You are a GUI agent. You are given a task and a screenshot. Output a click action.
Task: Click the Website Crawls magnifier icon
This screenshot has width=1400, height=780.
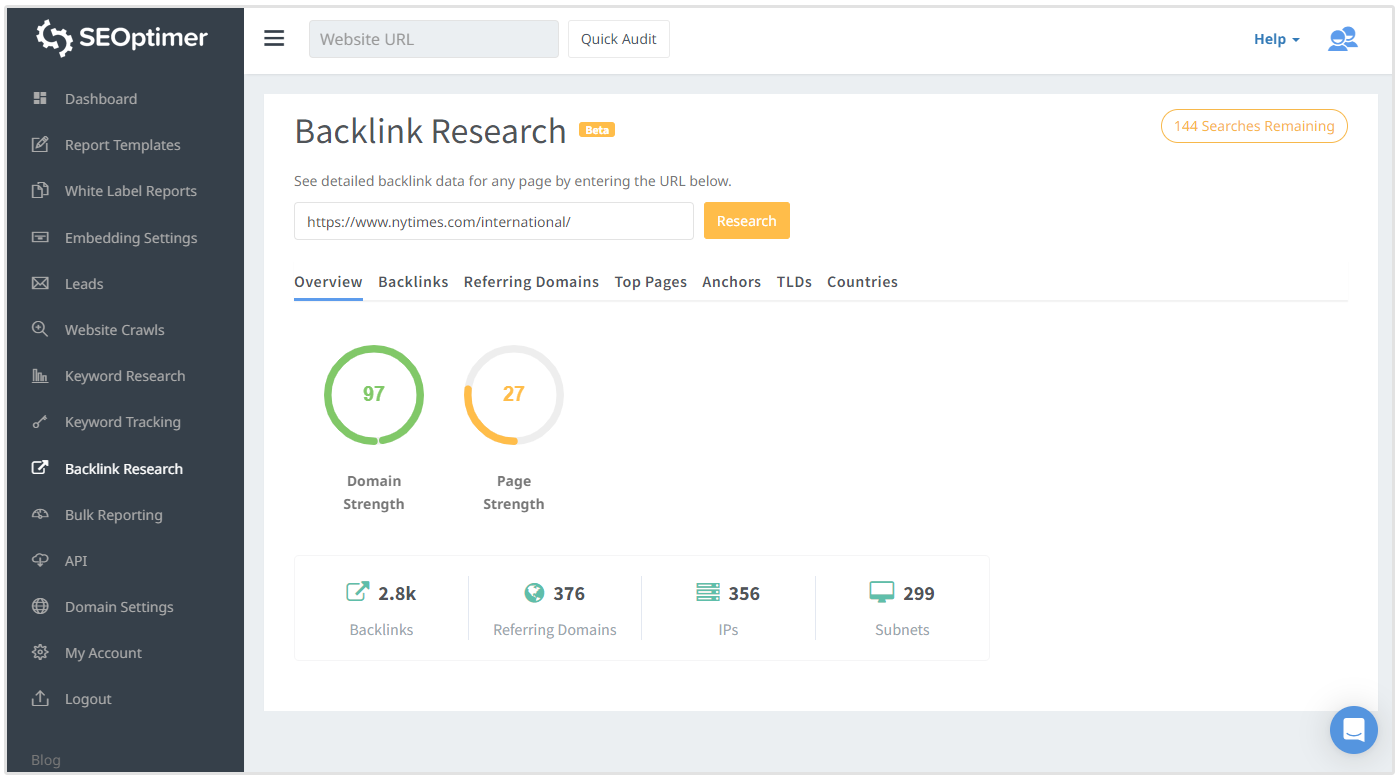coord(40,329)
